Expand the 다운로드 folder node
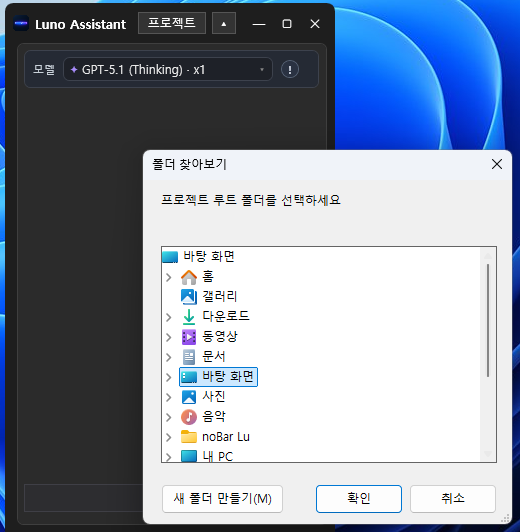 point(169,317)
